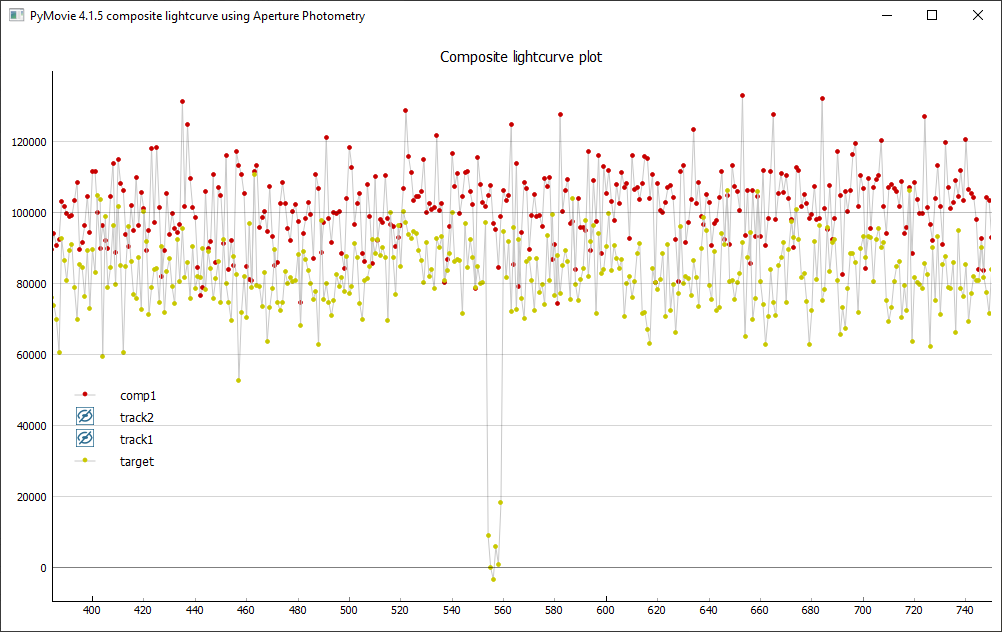Click the yellow target legend marker

(85, 461)
